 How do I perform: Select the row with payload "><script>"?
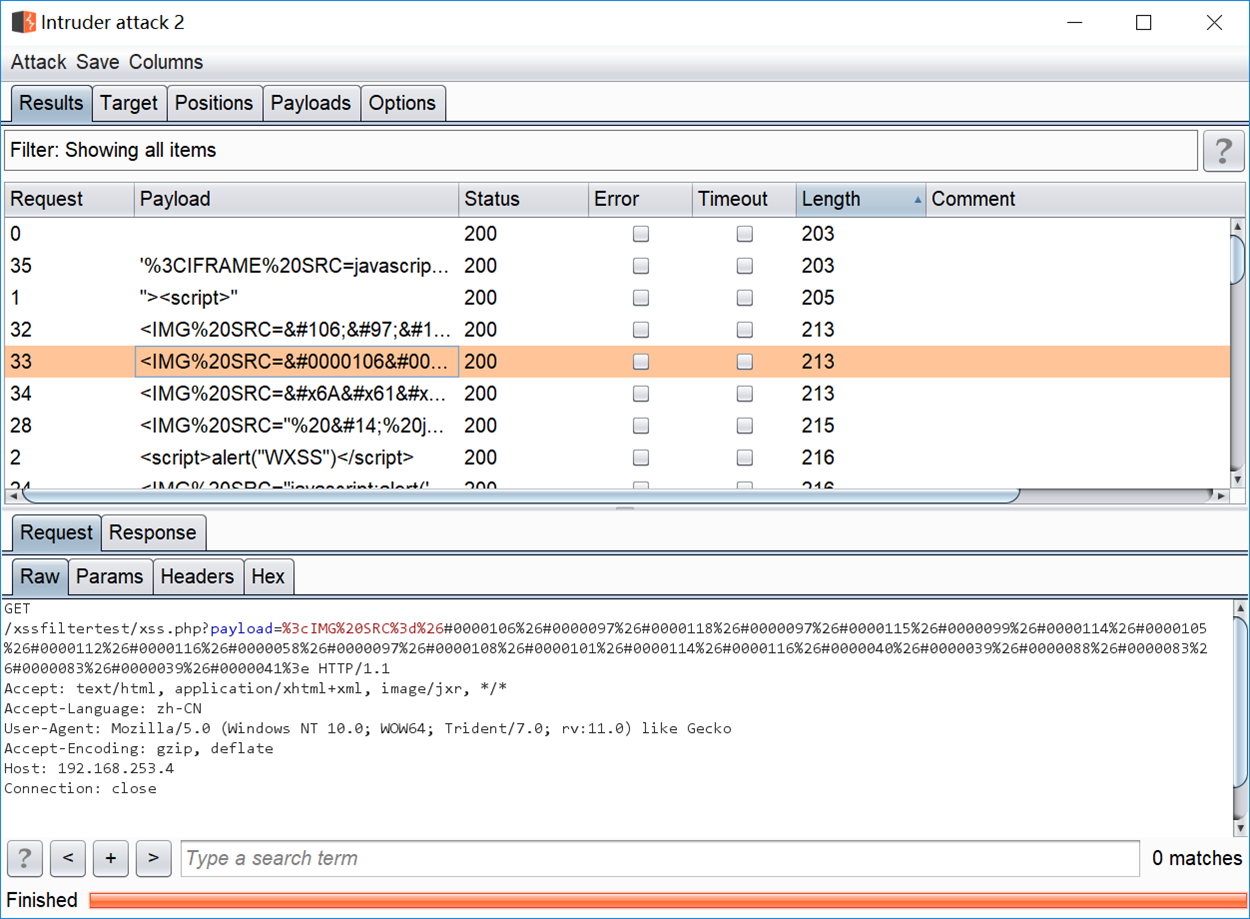point(617,298)
